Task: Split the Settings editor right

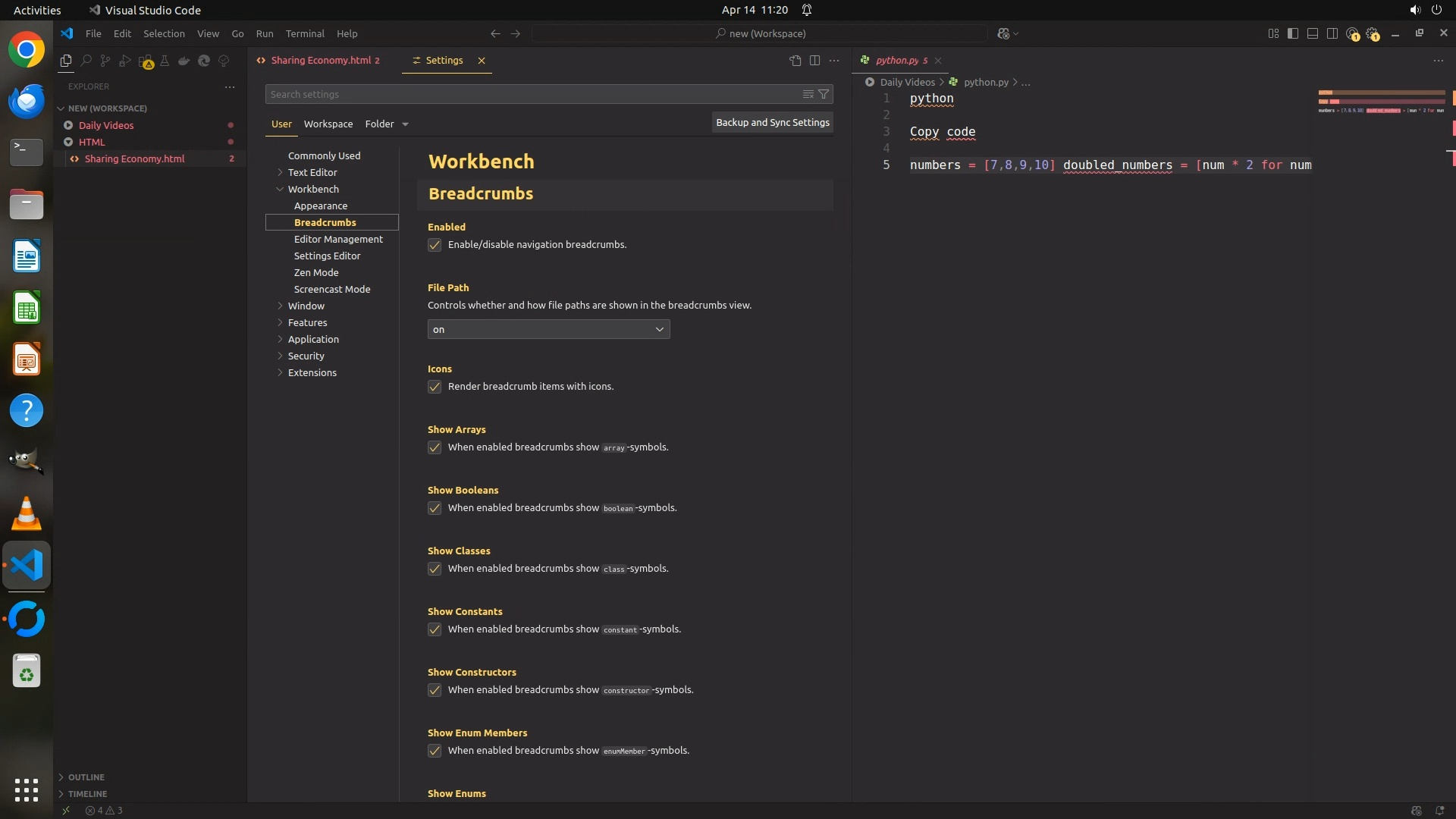Action: click(x=814, y=61)
